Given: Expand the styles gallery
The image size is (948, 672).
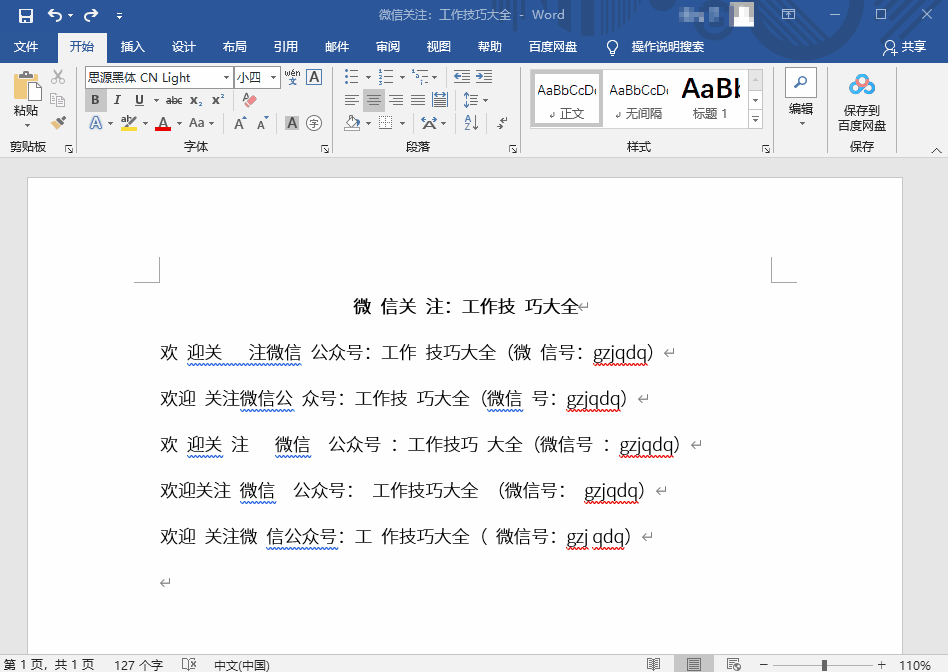Looking at the screenshot, I should click(x=755, y=120).
